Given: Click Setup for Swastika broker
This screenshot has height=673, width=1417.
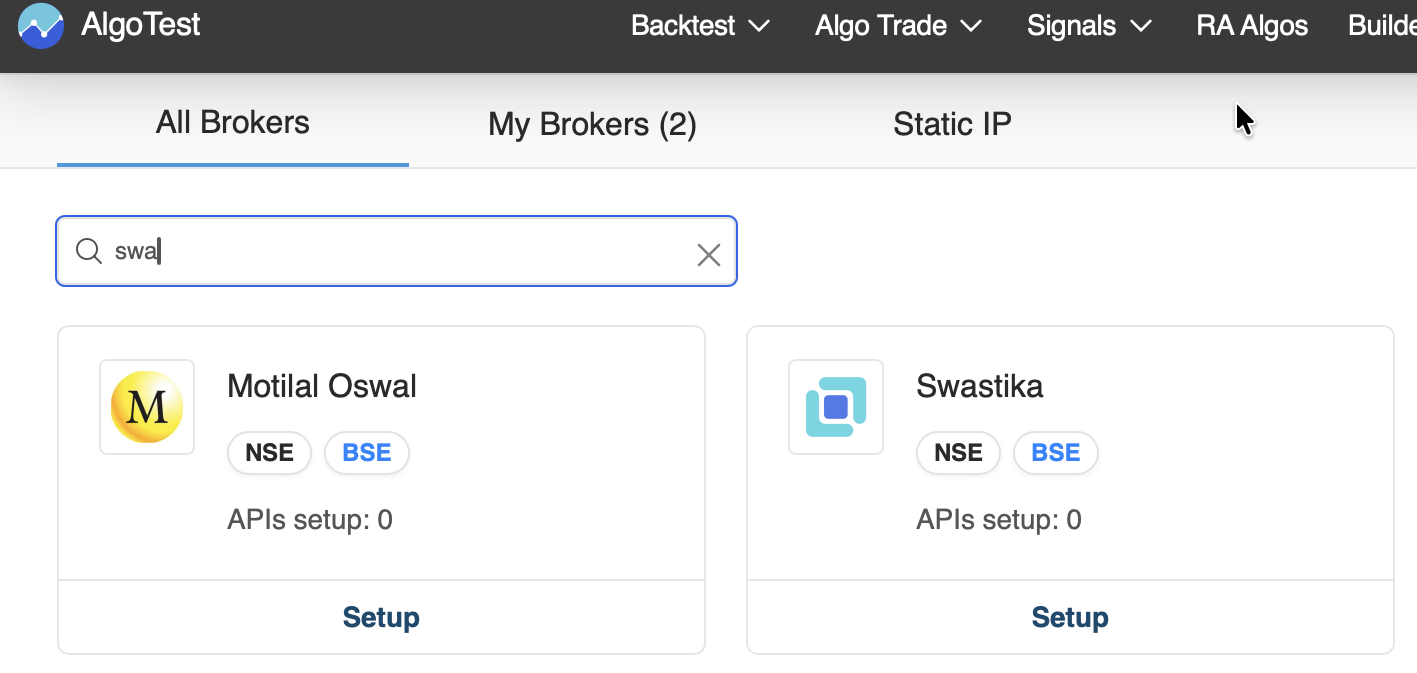Looking at the screenshot, I should click(1070, 617).
